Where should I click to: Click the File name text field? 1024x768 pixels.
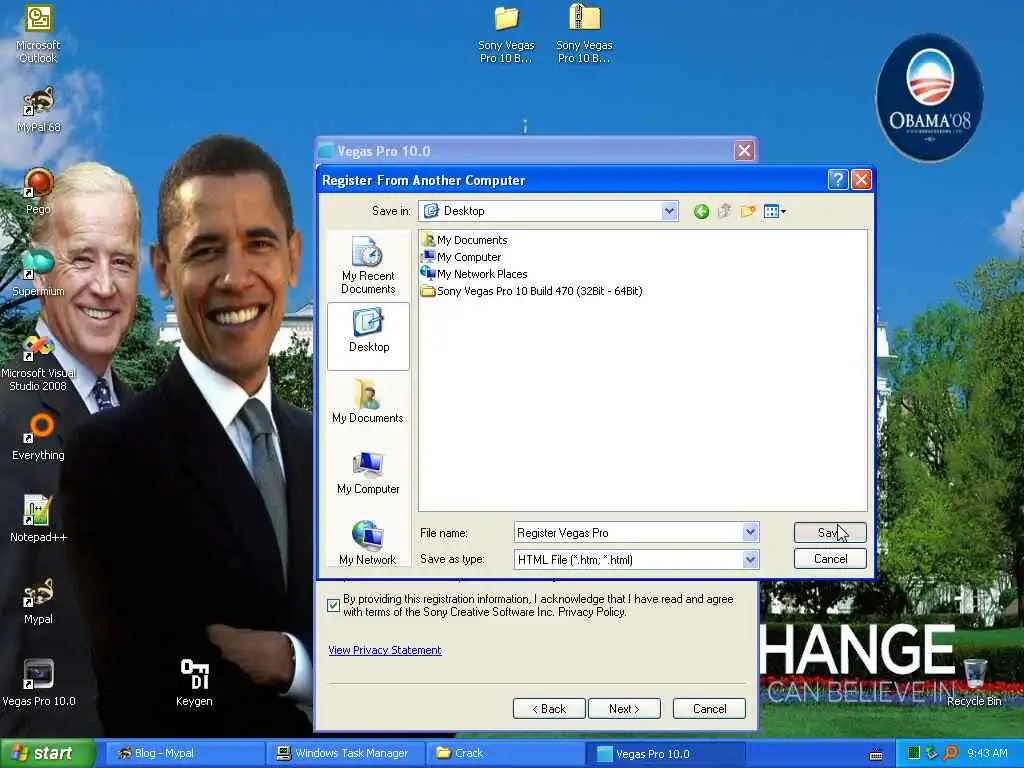(628, 532)
